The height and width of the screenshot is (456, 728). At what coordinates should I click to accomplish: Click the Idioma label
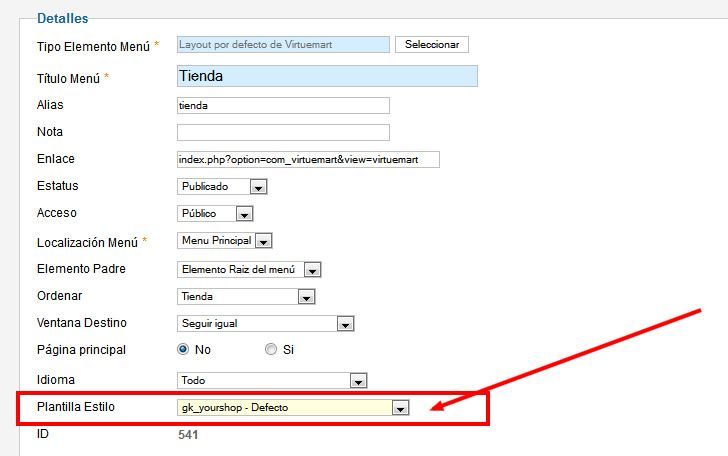[x=56, y=380]
